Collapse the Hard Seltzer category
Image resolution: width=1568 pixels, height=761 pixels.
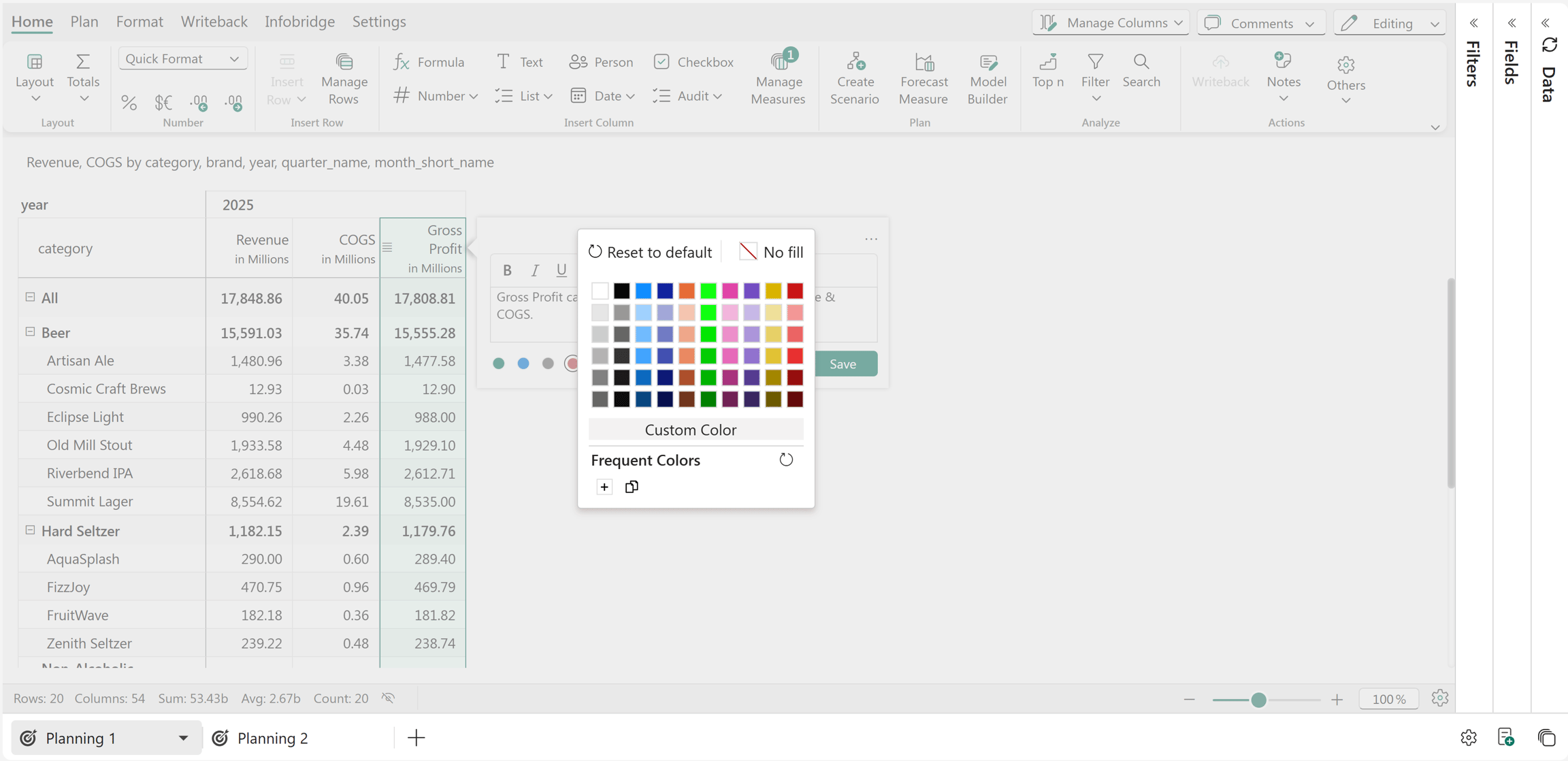point(30,530)
